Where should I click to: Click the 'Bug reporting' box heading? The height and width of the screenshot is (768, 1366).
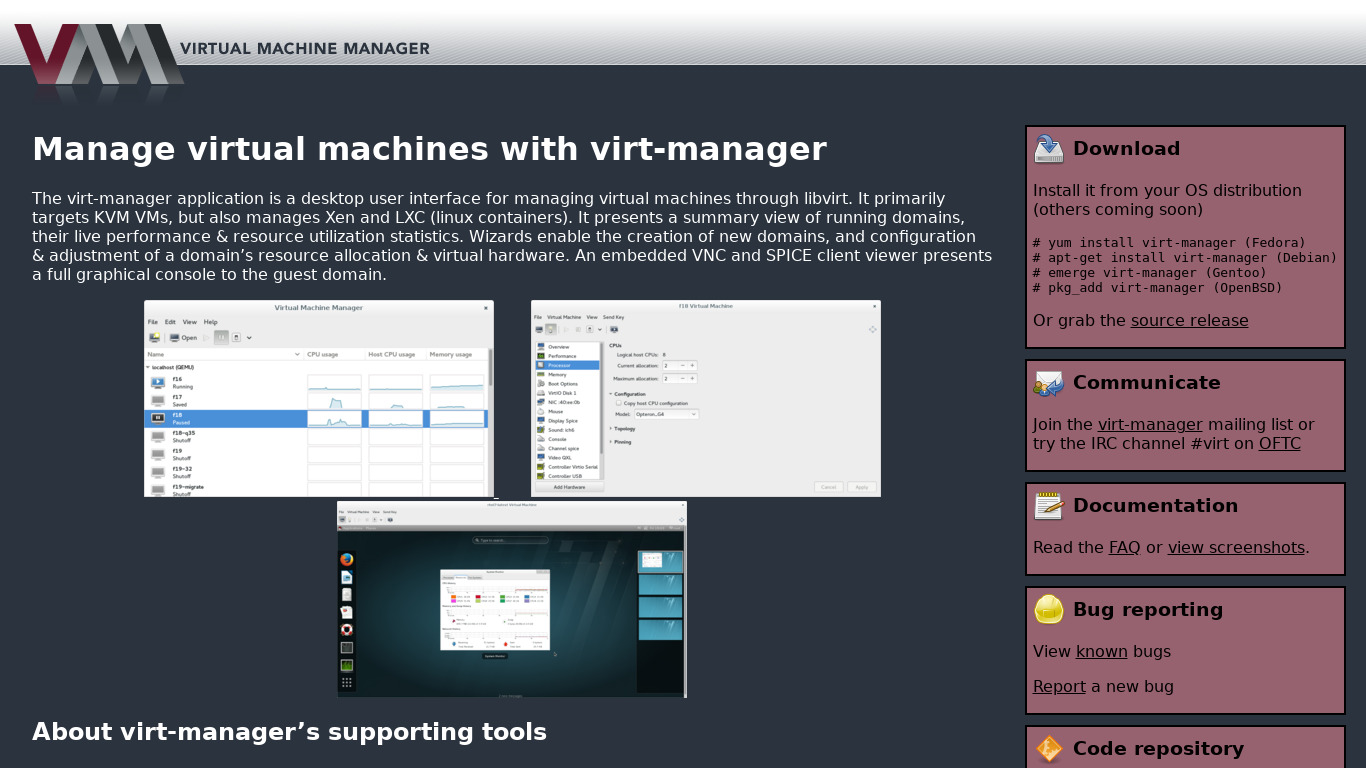point(1148,610)
